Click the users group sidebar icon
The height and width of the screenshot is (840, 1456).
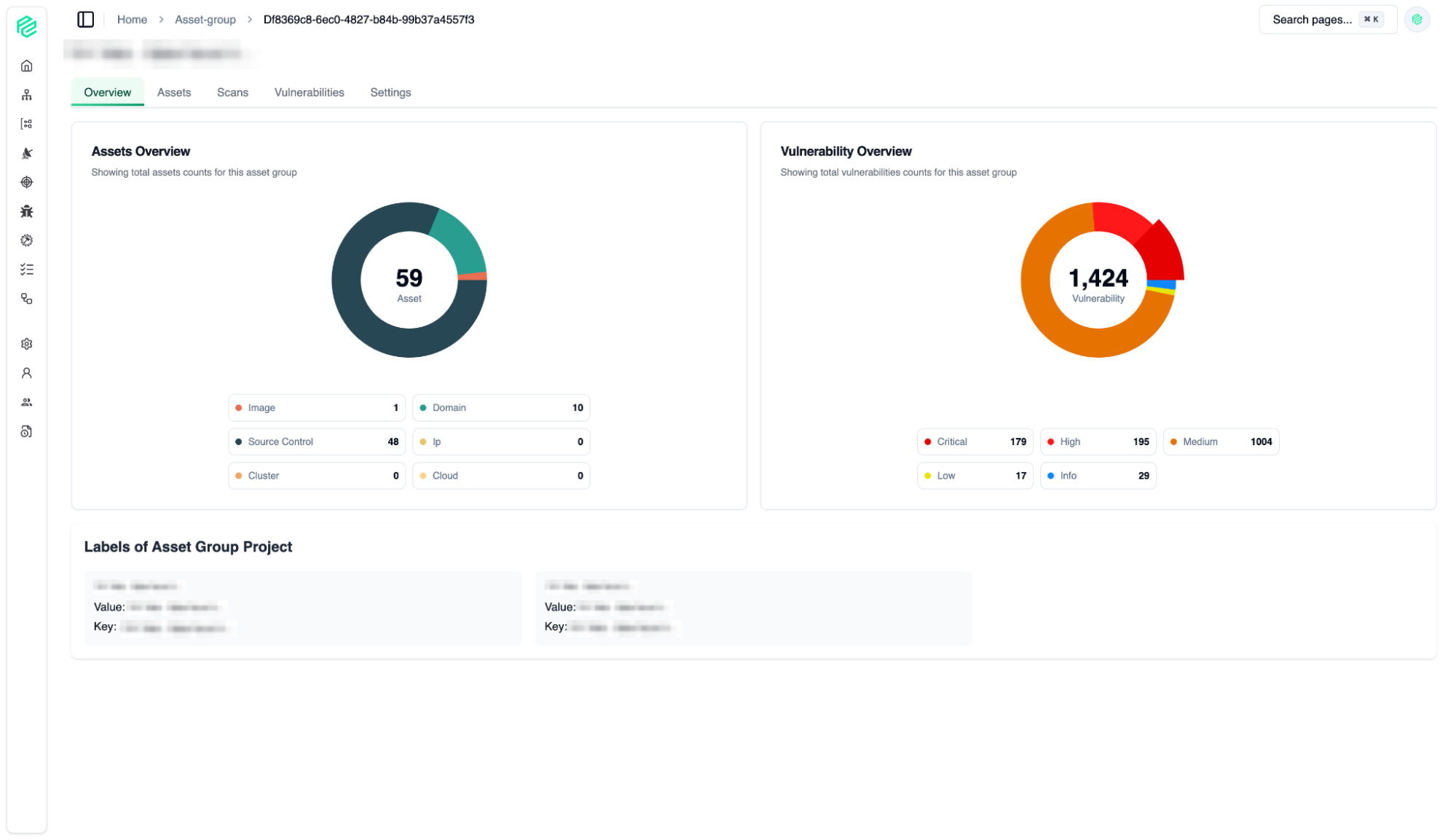[x=27, y=402]
